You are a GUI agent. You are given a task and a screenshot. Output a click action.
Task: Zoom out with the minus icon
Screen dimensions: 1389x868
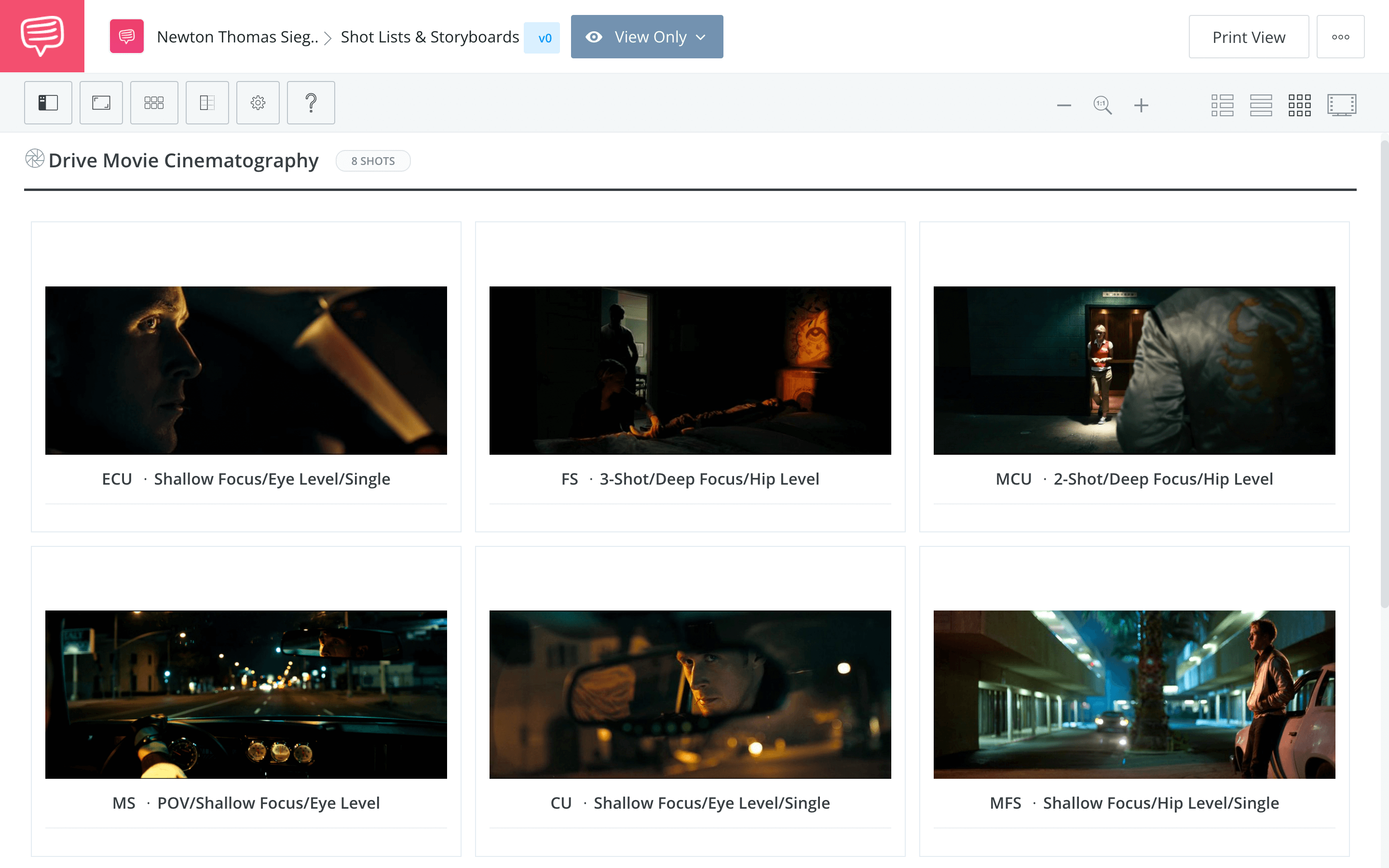(x=1064, y=106)
